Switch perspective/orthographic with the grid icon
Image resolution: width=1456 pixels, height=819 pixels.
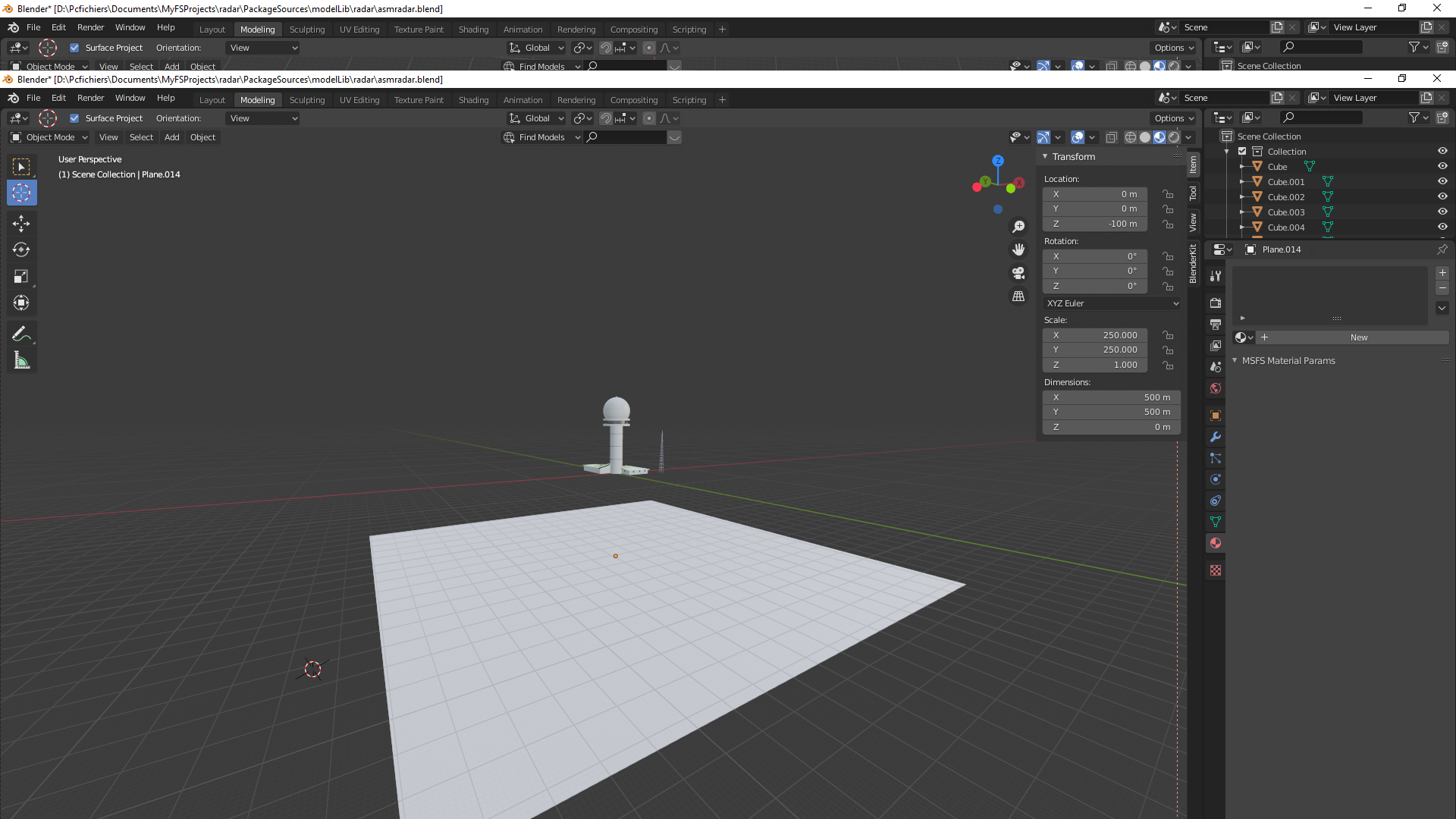pyautogui.click(x=1018, y=296)
